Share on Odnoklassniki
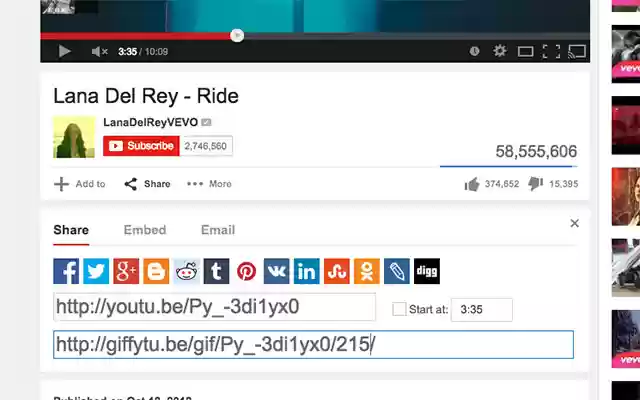Screen dimensions: 640x400 pos(367,271)
